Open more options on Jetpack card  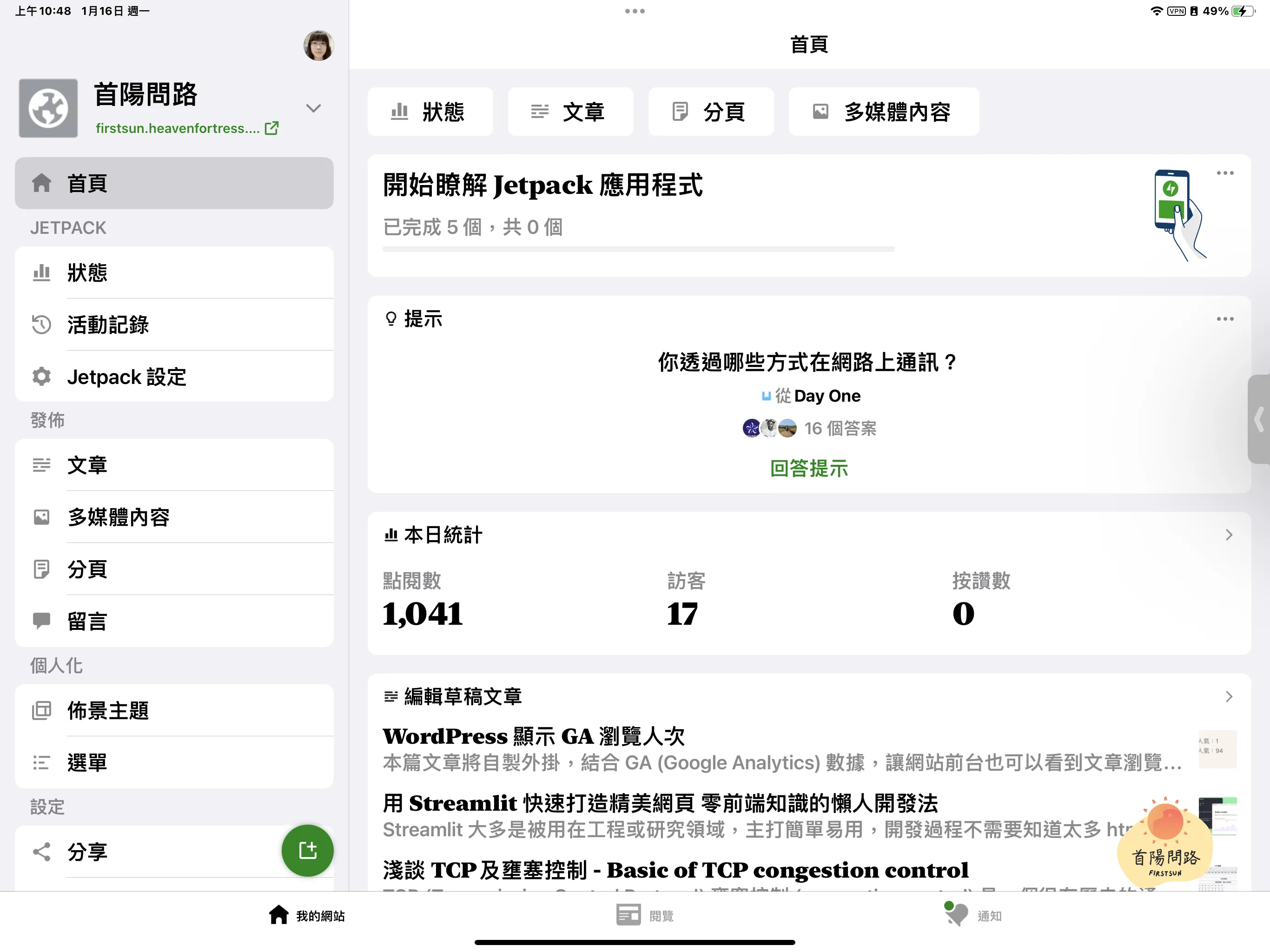(1224, 173)
